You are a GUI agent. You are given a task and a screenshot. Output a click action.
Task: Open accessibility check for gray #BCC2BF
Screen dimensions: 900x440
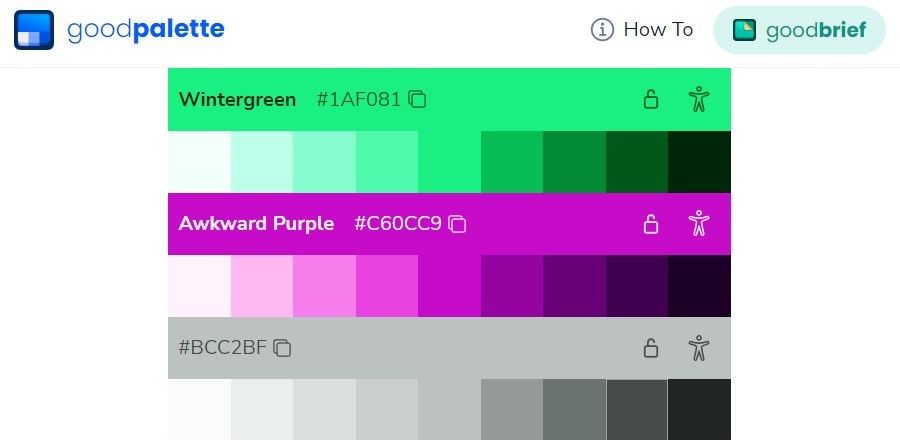tap(699, 348)
